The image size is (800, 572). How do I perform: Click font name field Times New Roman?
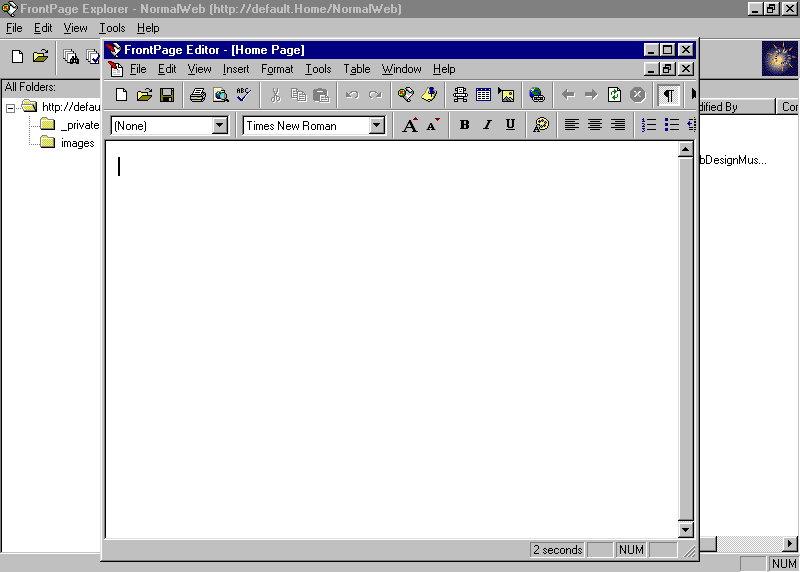[306, 126]
